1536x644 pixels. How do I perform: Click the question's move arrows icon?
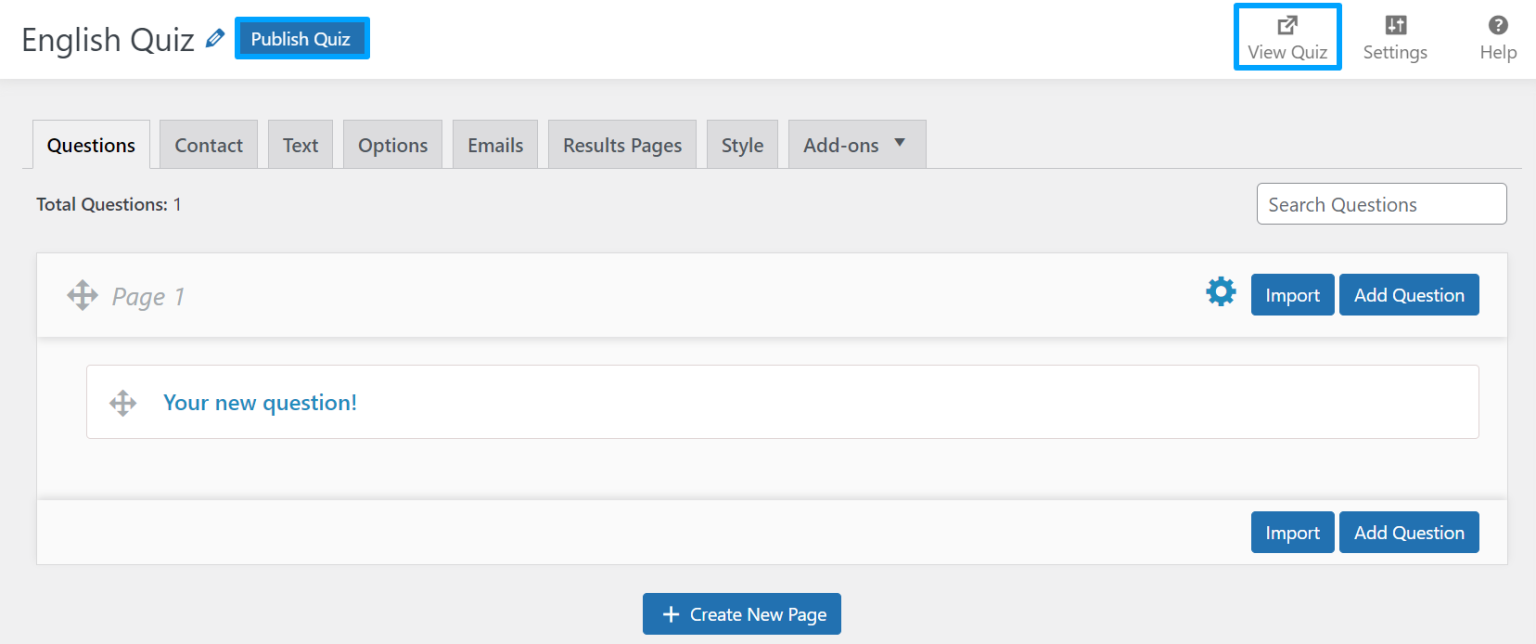tap(122, 402)
